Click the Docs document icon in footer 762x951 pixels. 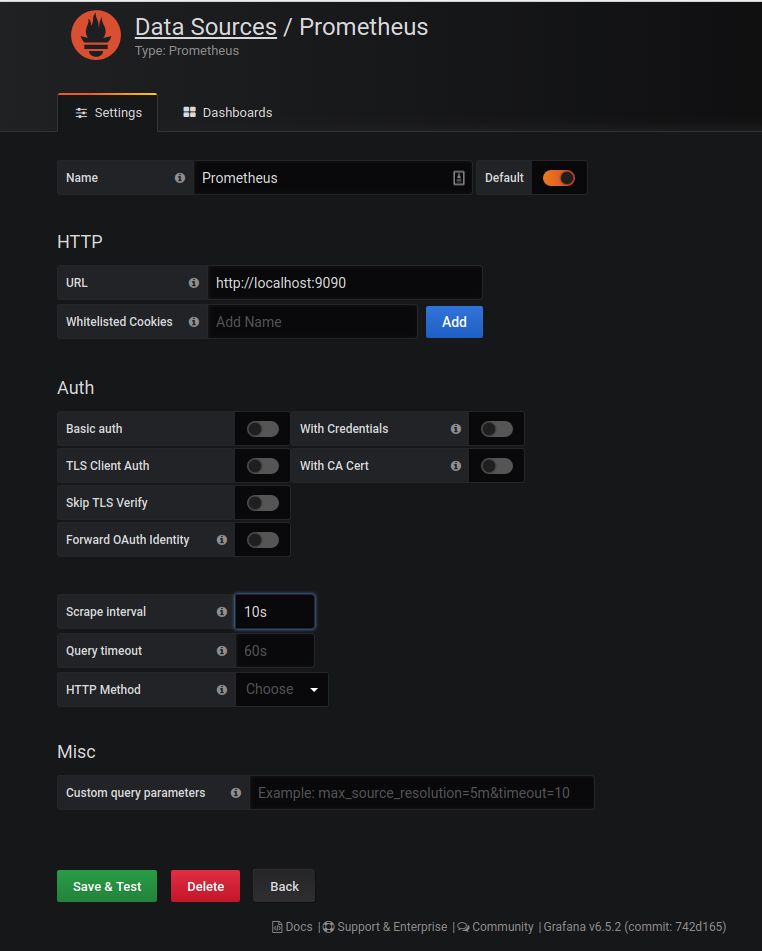click(x=277, y=927)
